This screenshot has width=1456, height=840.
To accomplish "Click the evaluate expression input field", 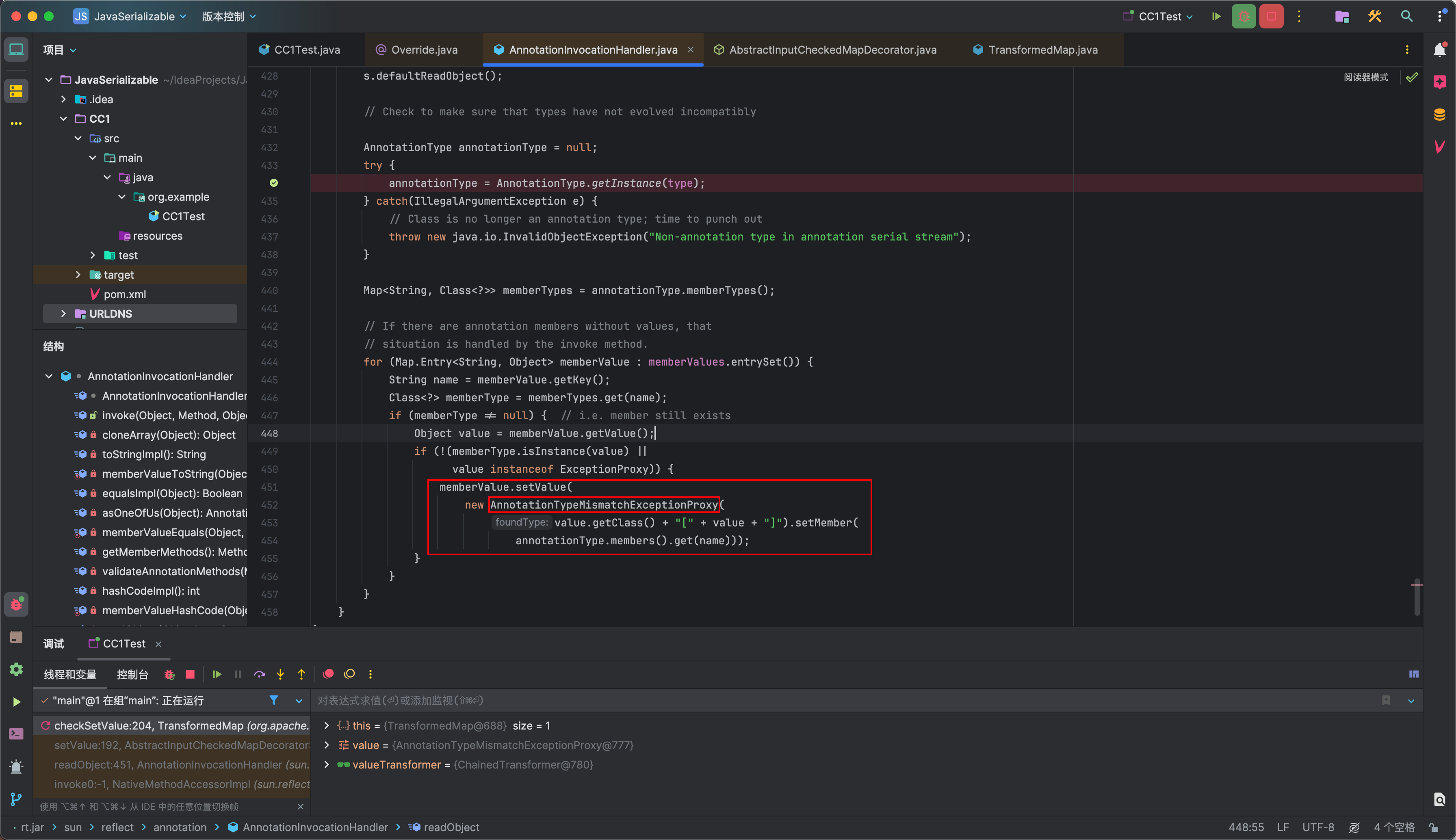I will click(x=842, y=700).
